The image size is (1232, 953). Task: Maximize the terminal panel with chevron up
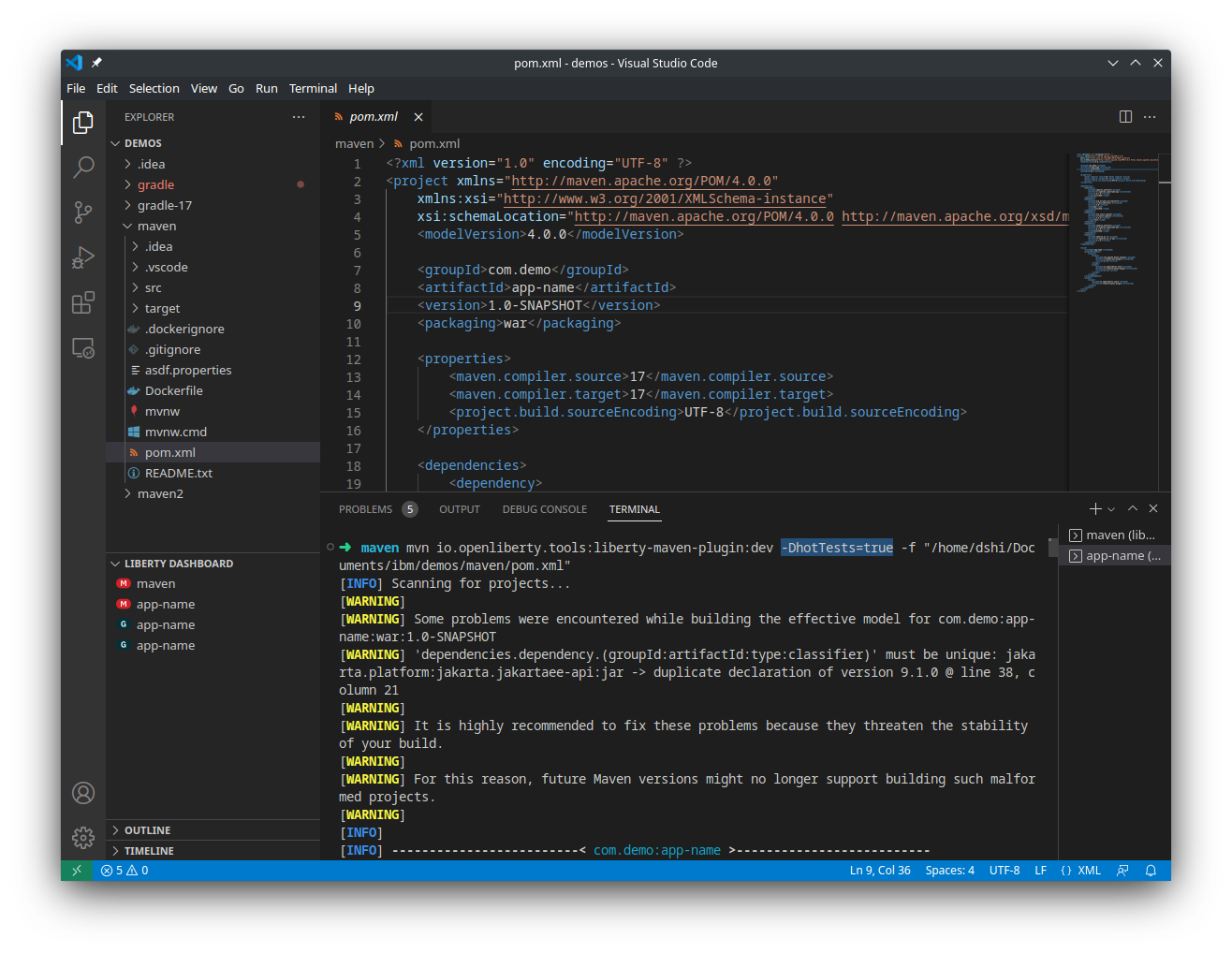(1133, 508)
